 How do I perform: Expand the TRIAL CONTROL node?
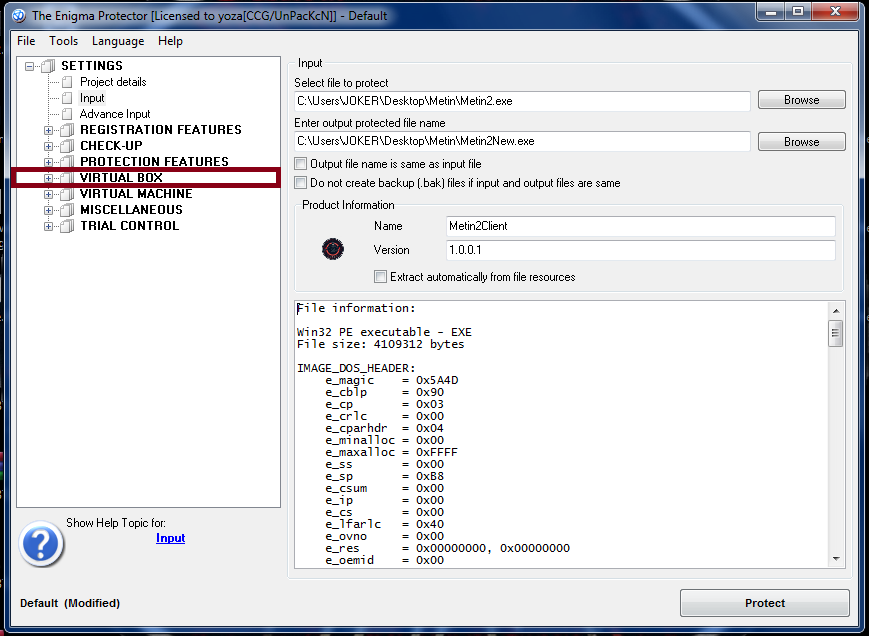pyautogui.click(x=49, y=227)
